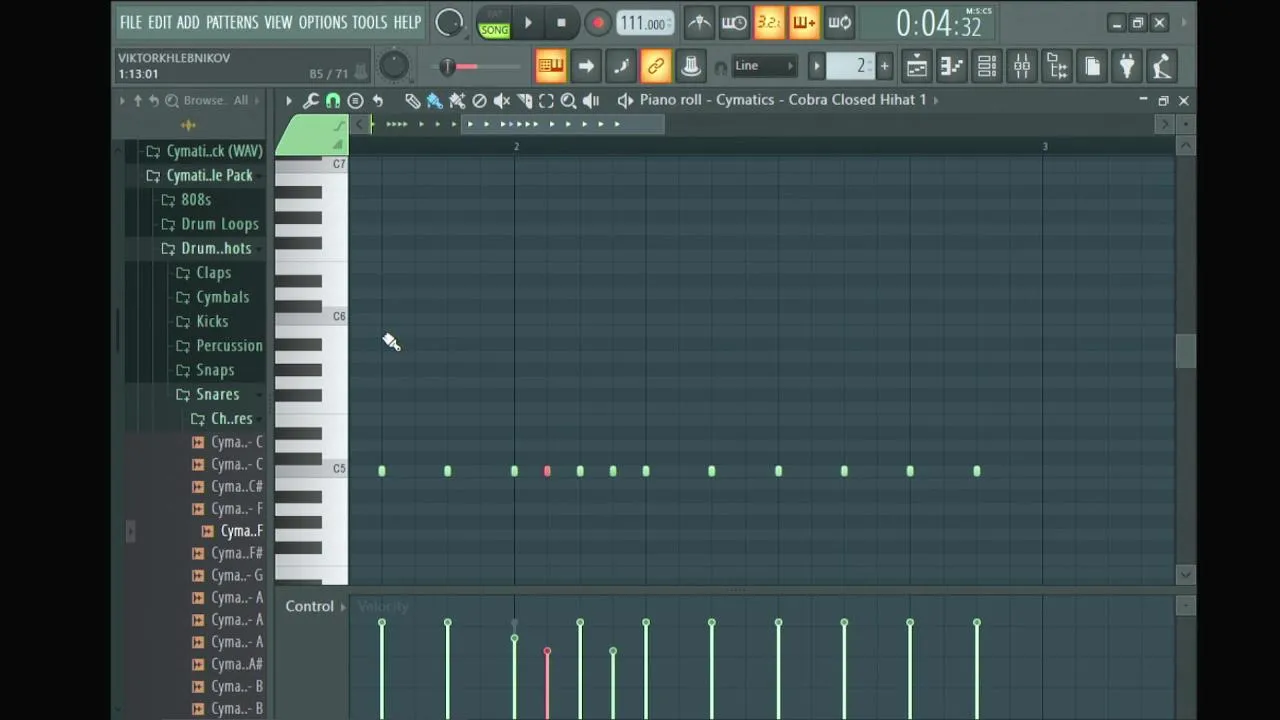Toggle the link icon in toolbar

tap(655, 67)
